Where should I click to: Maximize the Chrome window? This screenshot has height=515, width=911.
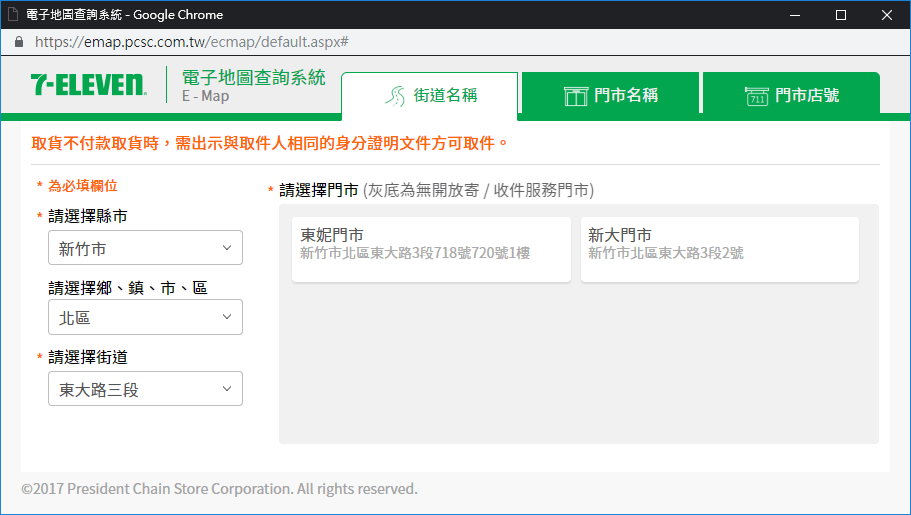click(841, 15)
